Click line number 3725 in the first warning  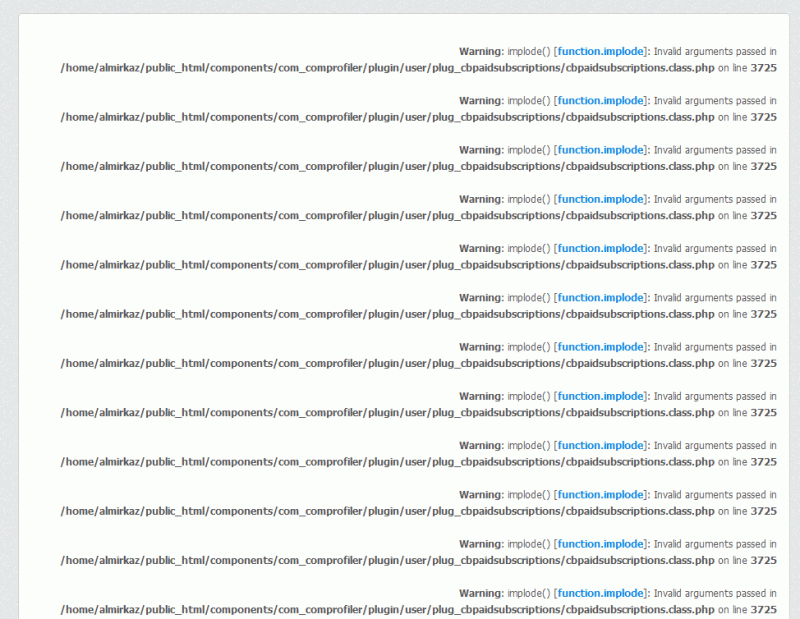(x=763, y=68)
